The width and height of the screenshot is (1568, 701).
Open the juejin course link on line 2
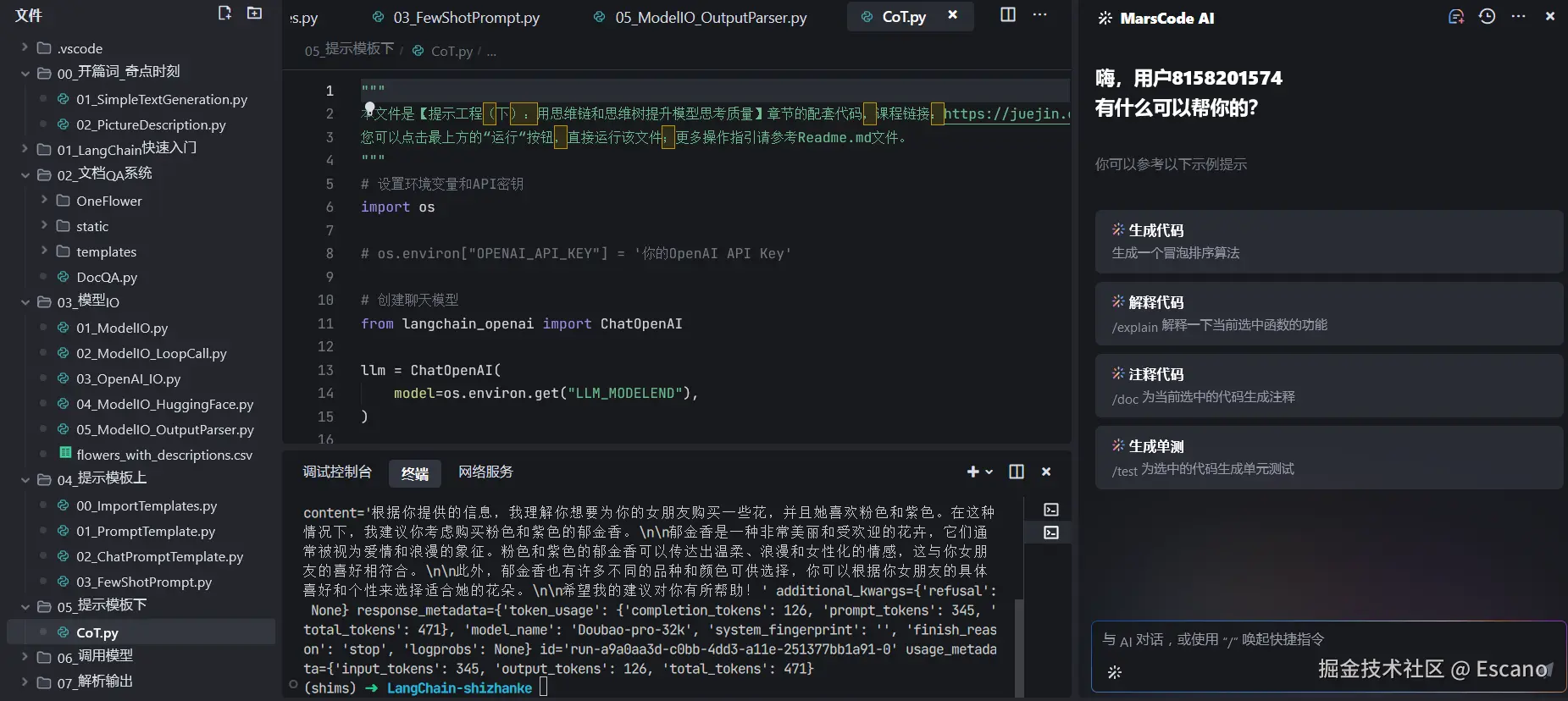[1006, 114]
